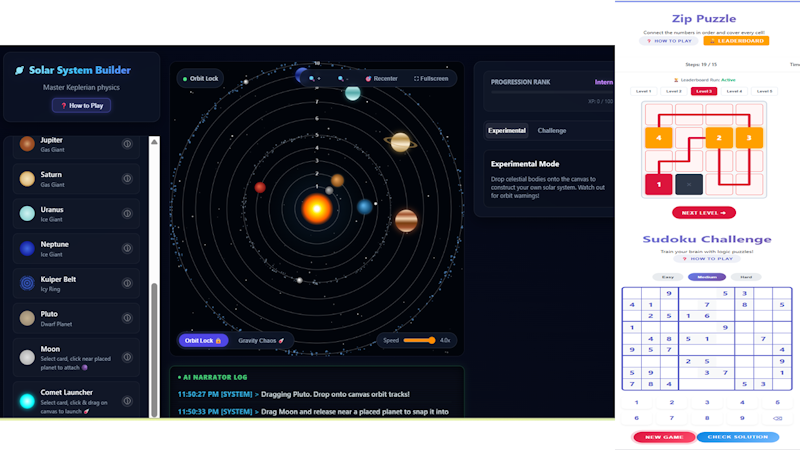Open the Pluto card info icon

(x=127, y=318)
